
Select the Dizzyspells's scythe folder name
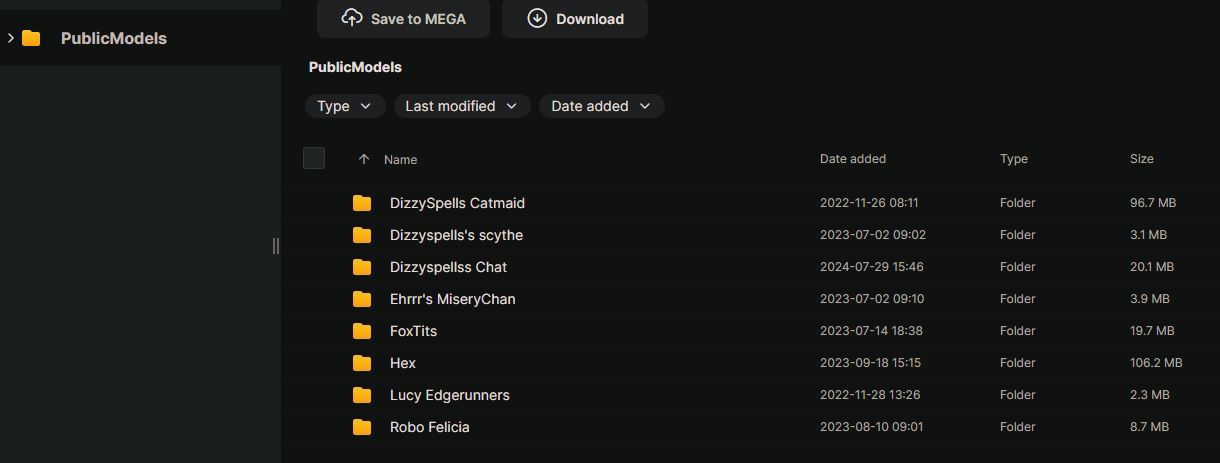456,235
